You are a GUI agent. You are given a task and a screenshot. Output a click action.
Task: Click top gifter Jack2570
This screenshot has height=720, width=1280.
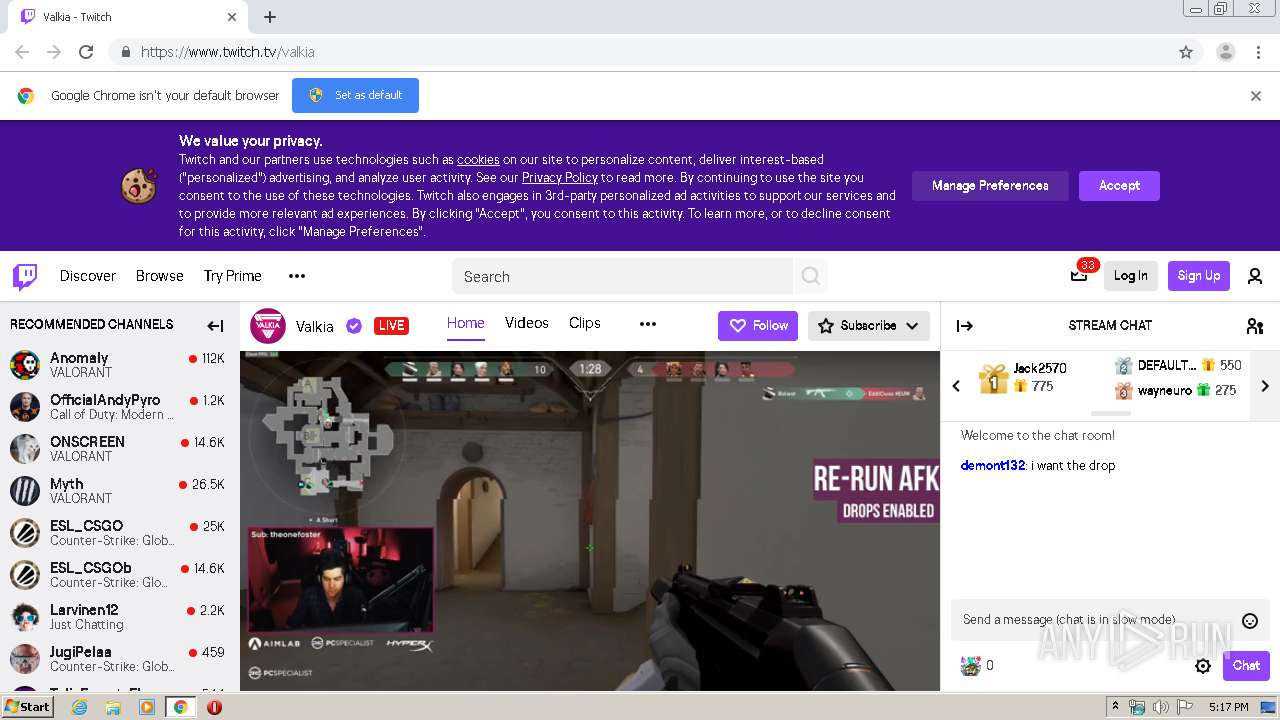(x=1040, y=368)
